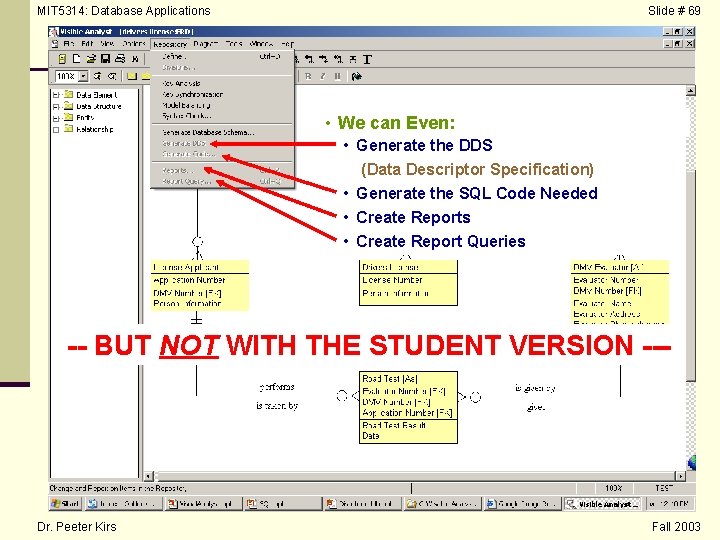Screen dimensions: 720x540
Task: Switch to the SQL.ppt taskbar button
Action: tap(281, 504)
